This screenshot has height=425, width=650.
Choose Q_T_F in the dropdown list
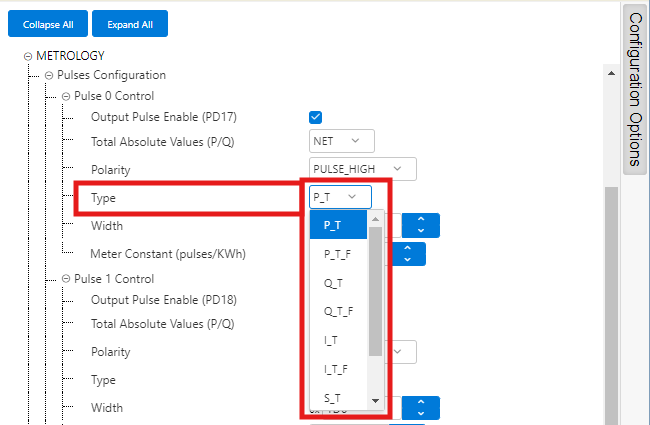(338, 311)
